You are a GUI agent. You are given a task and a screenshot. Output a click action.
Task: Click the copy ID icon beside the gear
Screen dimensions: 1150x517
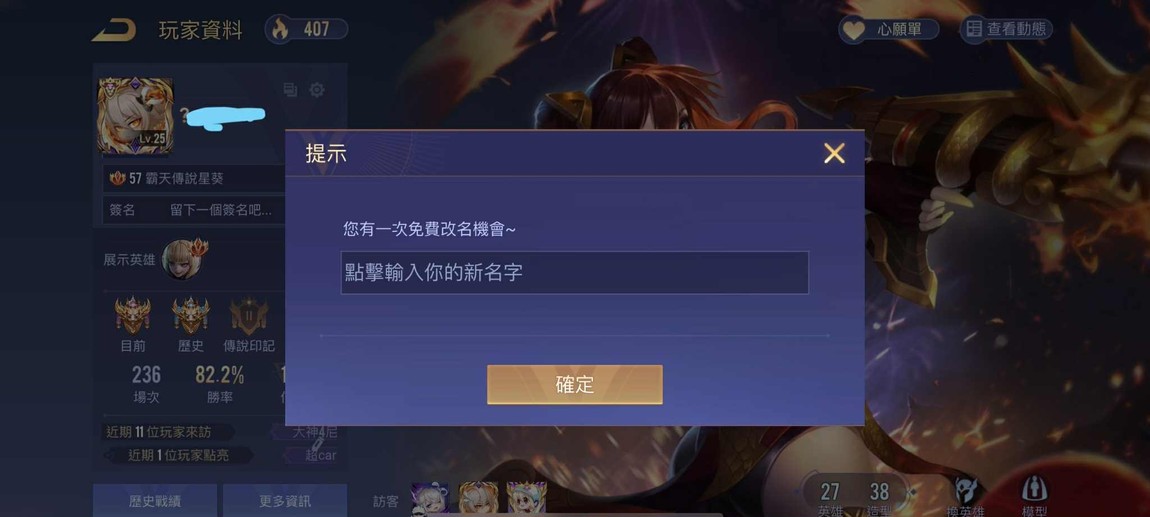tap(290, 90)
